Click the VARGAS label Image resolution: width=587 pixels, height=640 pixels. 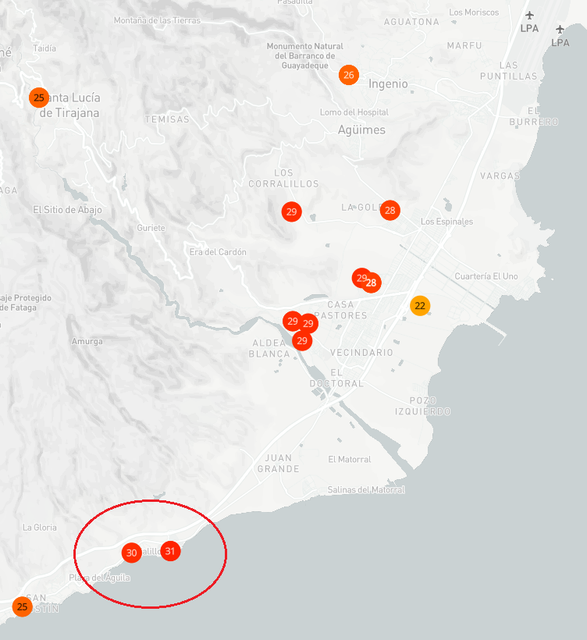500,176
